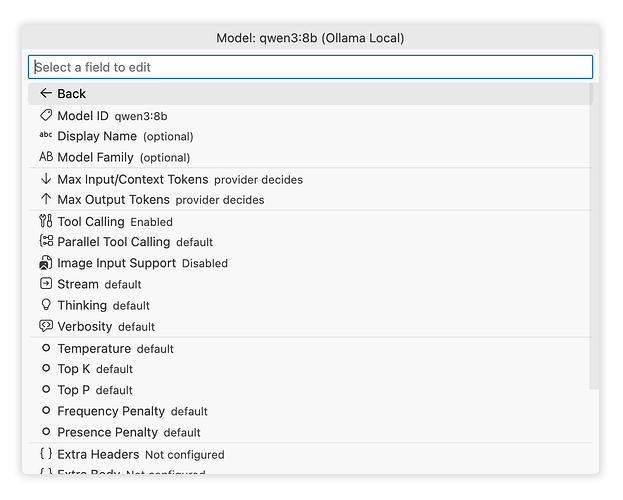
Task: Click the tools icon for Tool Calling
Action: 46,221
